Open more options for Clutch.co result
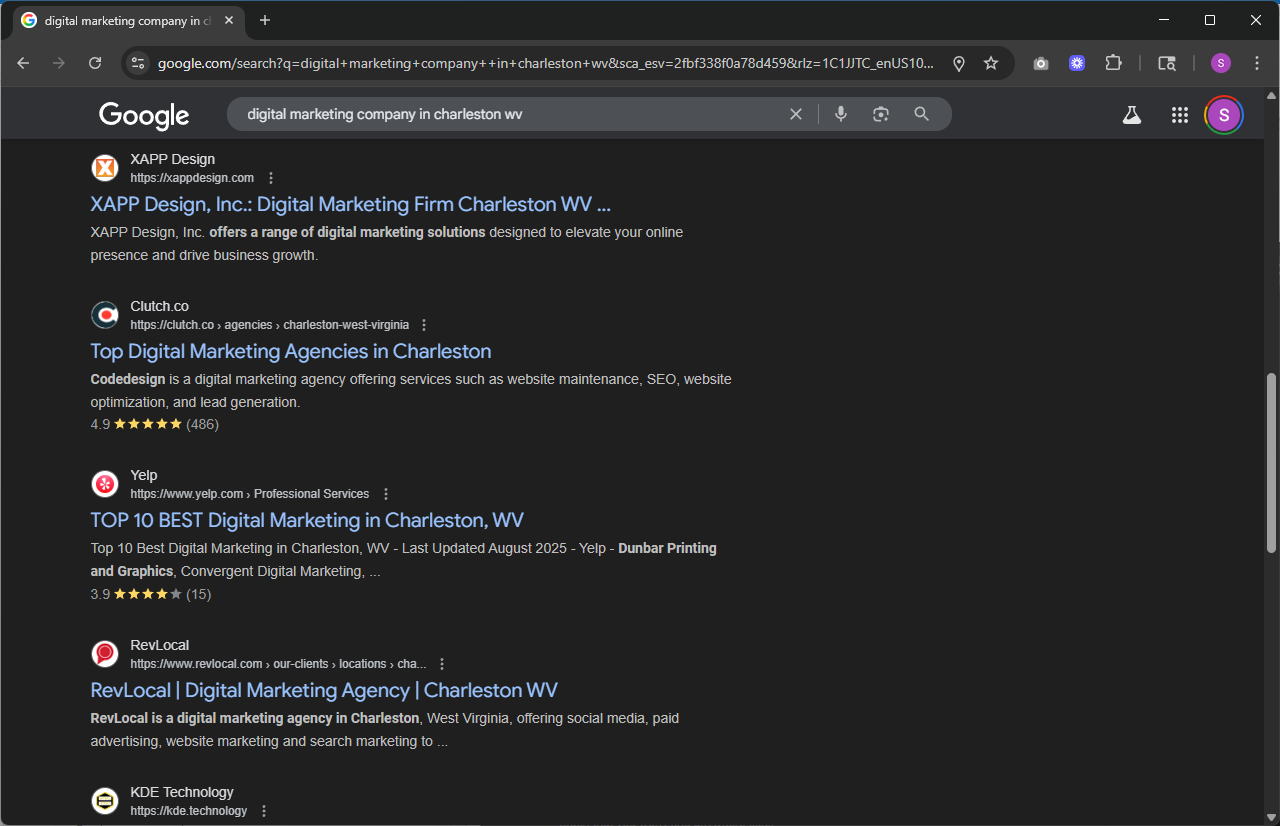 click(x=424, y=325)
